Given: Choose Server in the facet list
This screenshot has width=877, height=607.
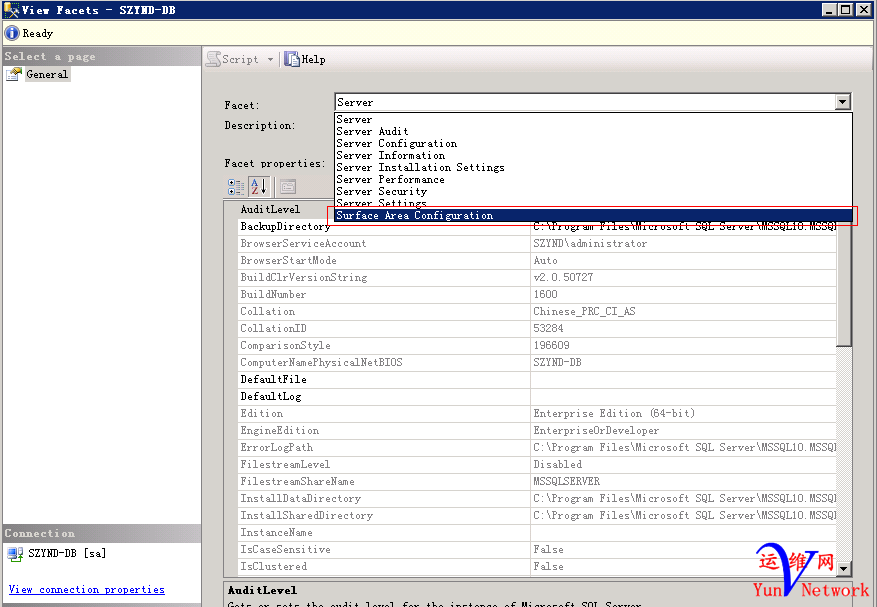Looking at the screenshot, I should pos(354,119).
